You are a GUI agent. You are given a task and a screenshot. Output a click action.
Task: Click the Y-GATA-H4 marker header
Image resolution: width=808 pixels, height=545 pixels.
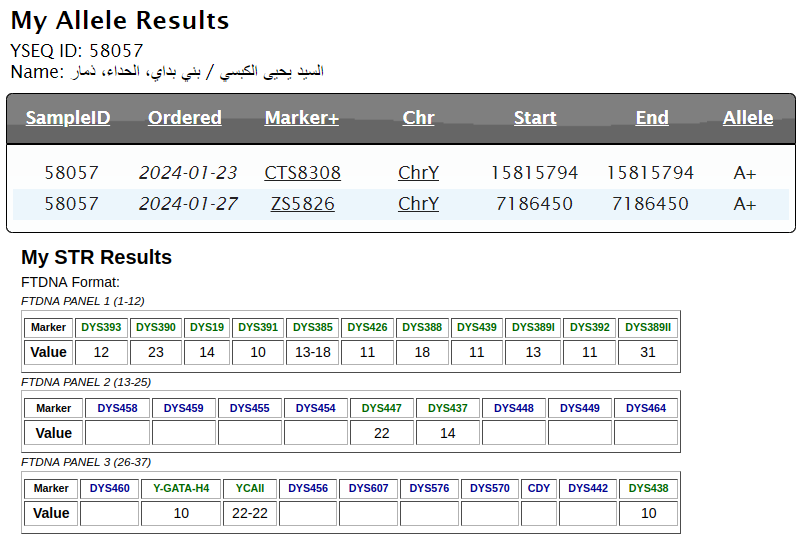181,488
